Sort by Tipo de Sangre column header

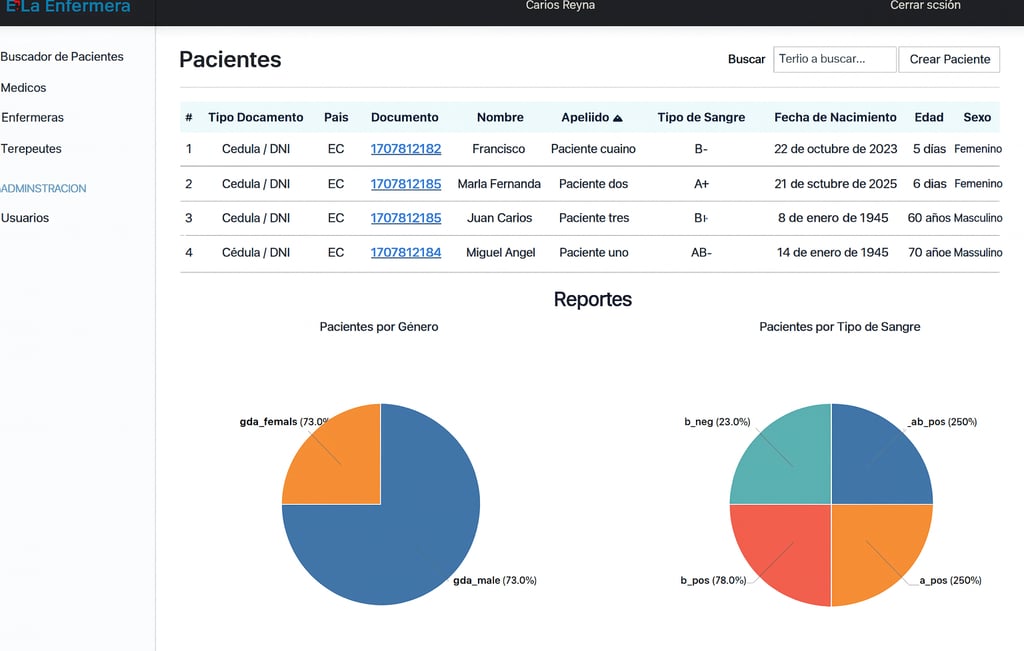(x=701, y=118)
